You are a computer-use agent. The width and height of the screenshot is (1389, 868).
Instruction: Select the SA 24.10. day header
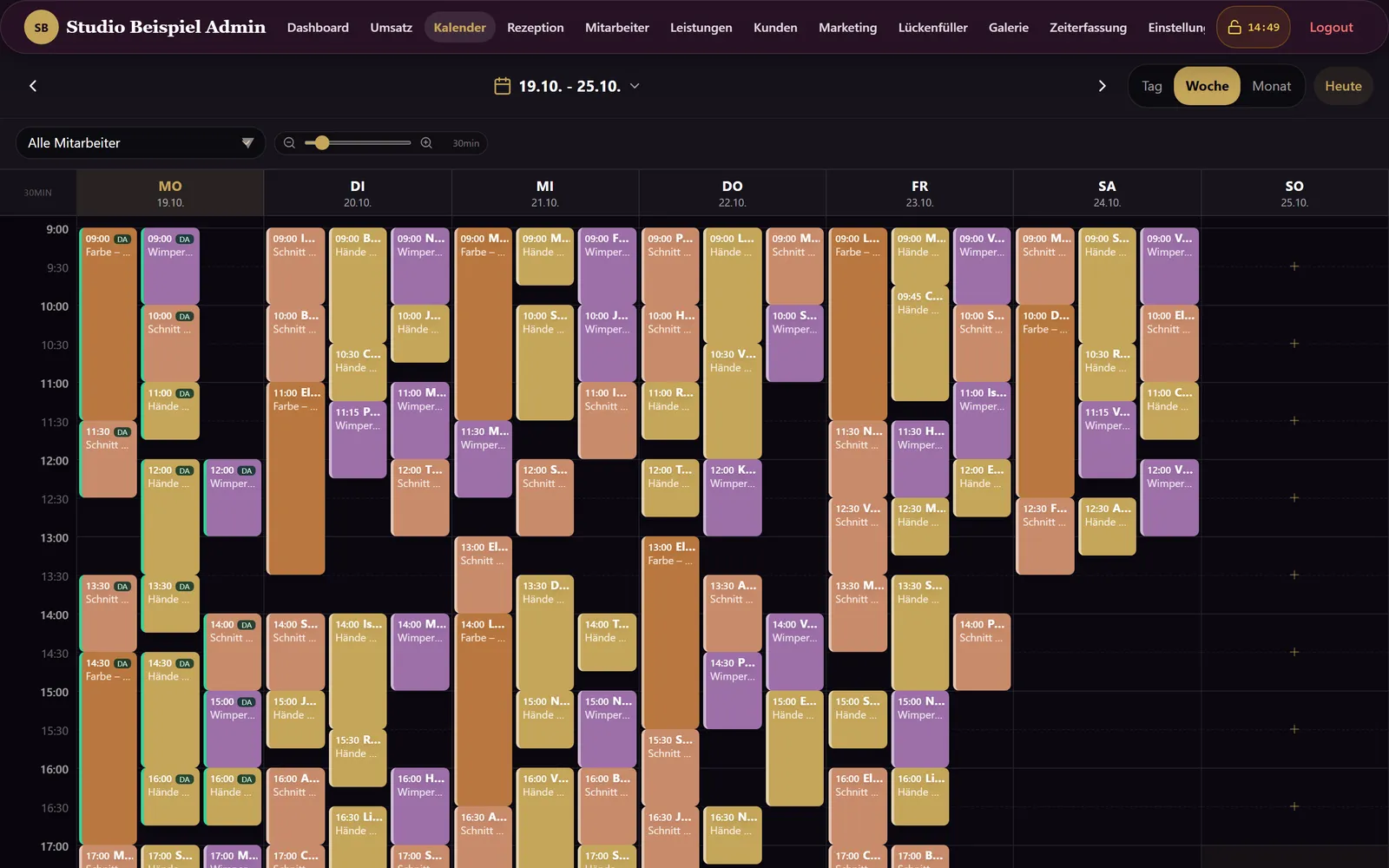click(x=1107, y=193)
